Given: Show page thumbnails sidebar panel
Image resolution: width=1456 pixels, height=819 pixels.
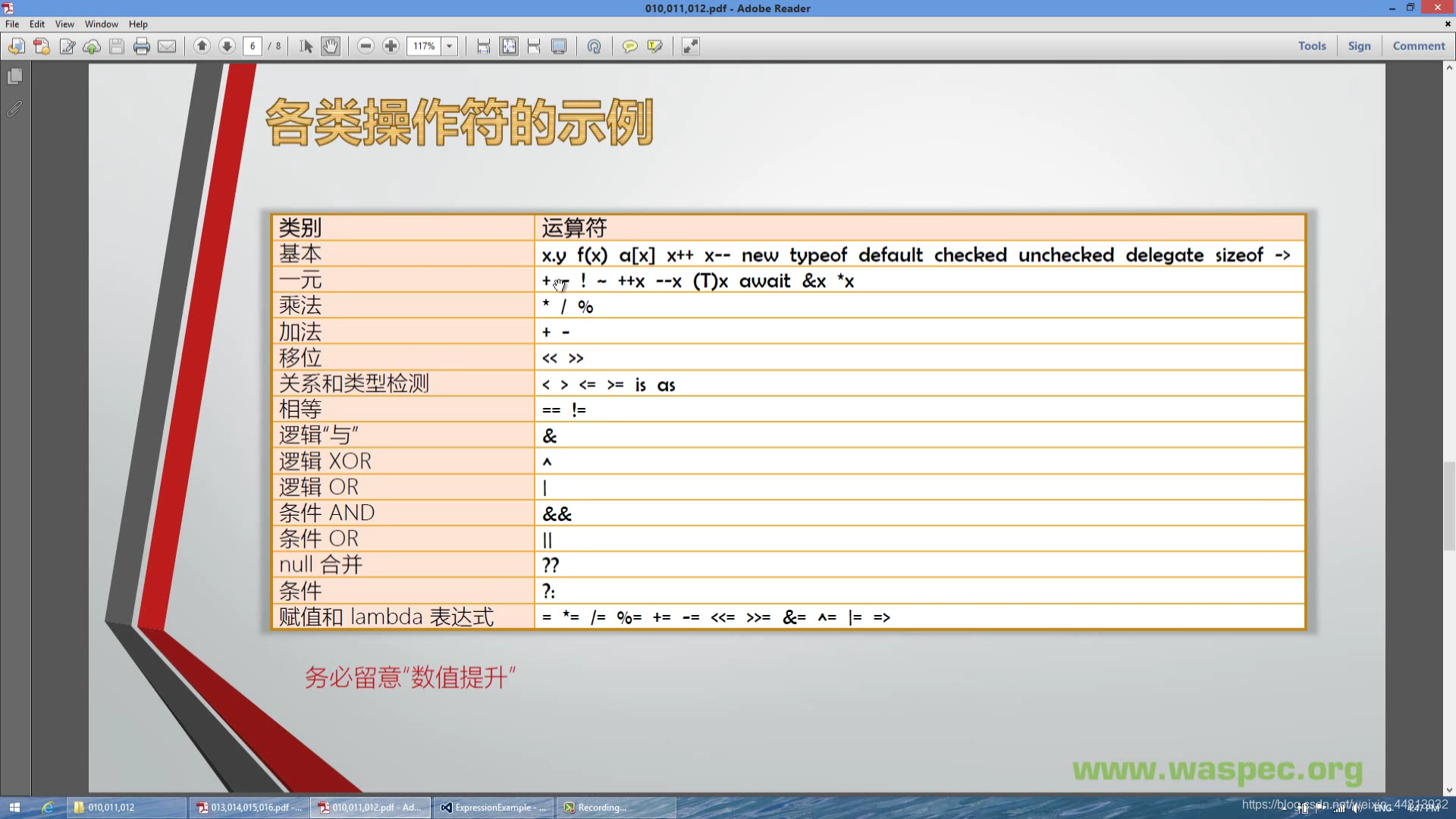Looking at the screenshot, I should (14, 76).
